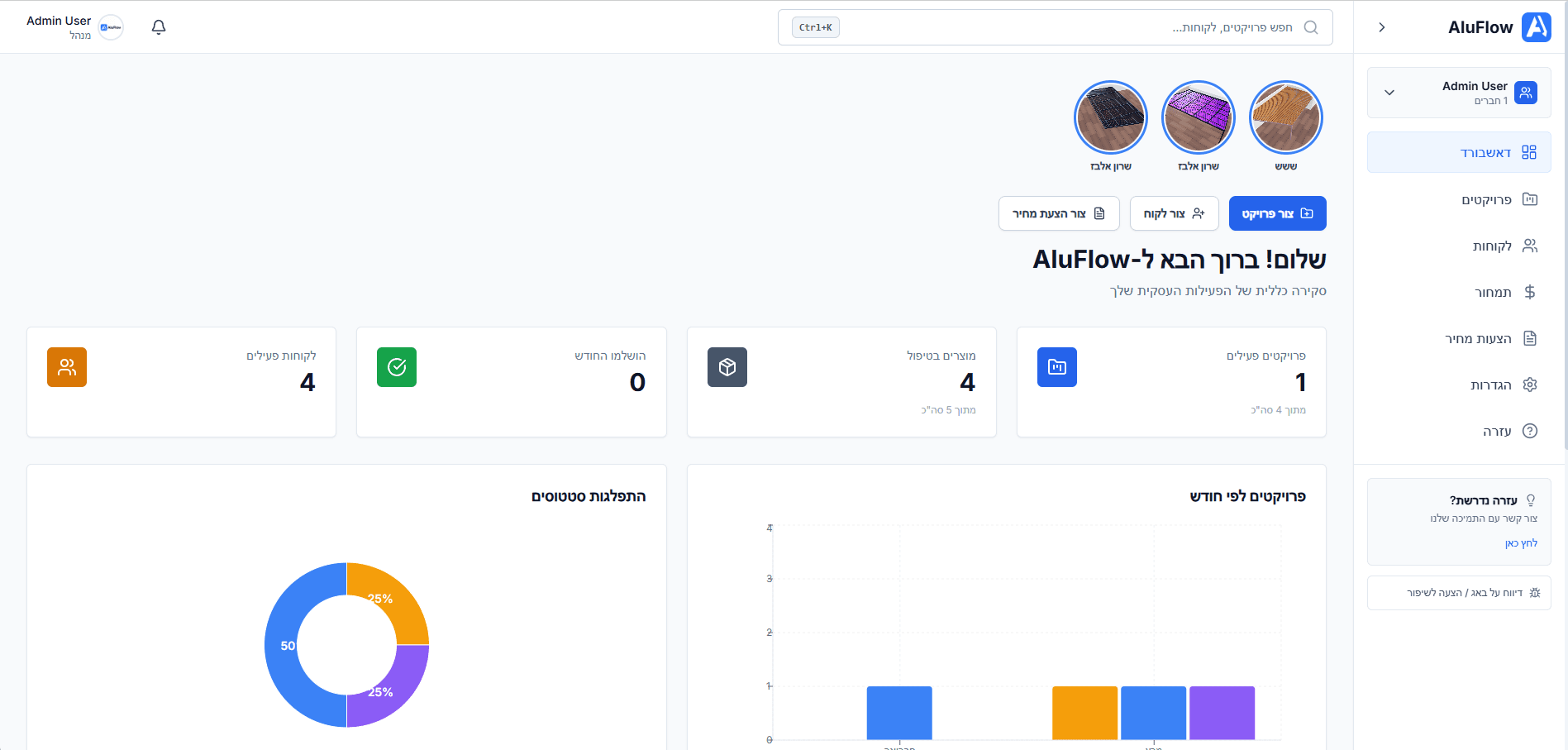1568x750 pixels.
Task: Click the blue active projects folder icon
Action: [1056, 367]
